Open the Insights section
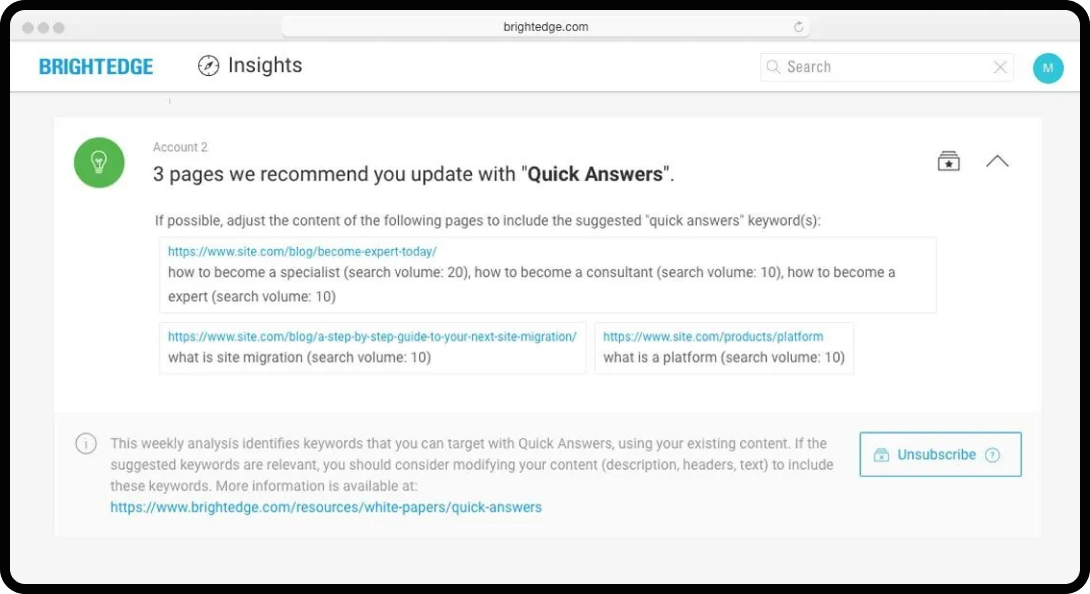Screen dimensions: 1090x594 [x=264, y=66]
